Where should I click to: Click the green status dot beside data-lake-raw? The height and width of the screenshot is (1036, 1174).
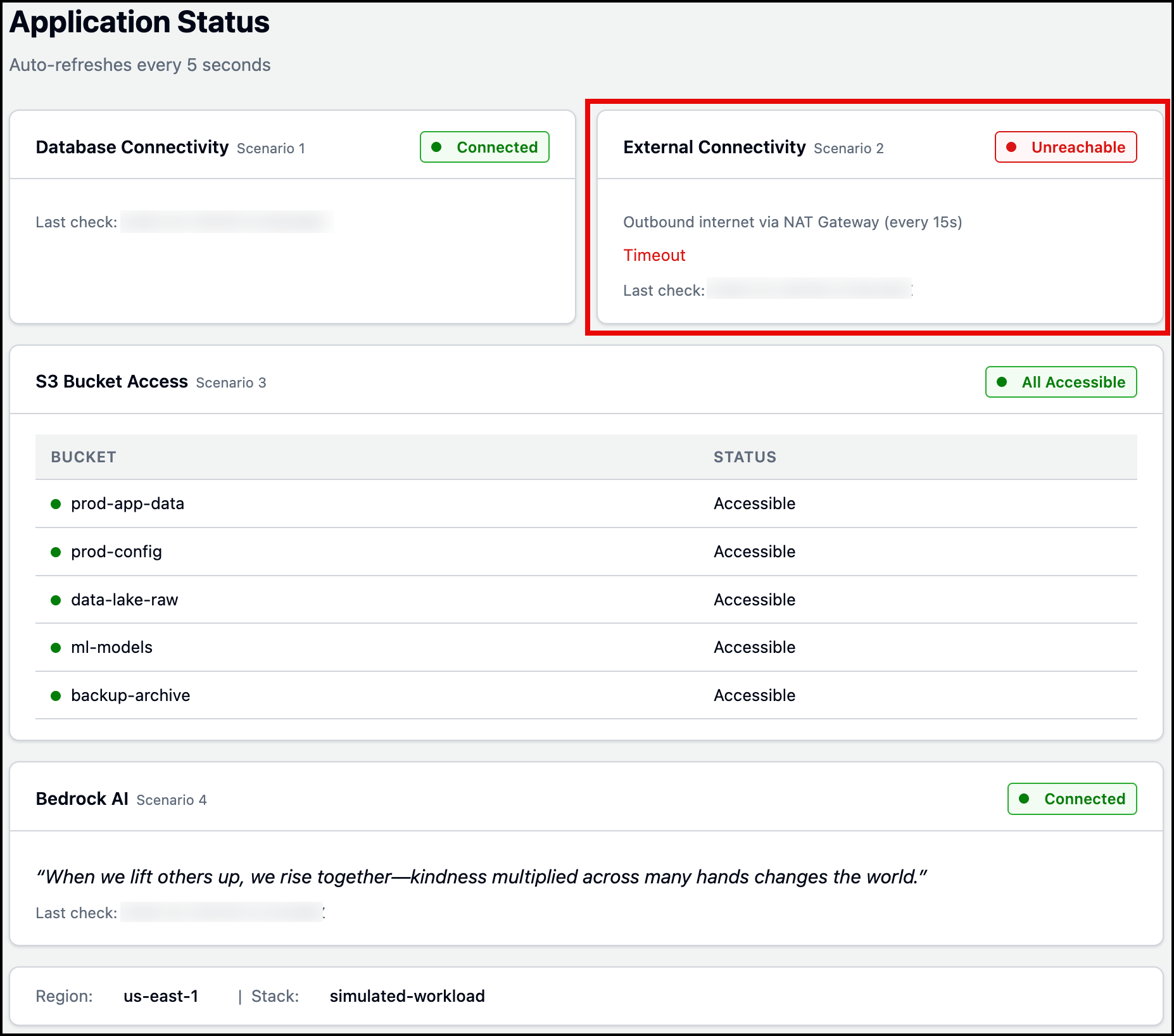56,600
